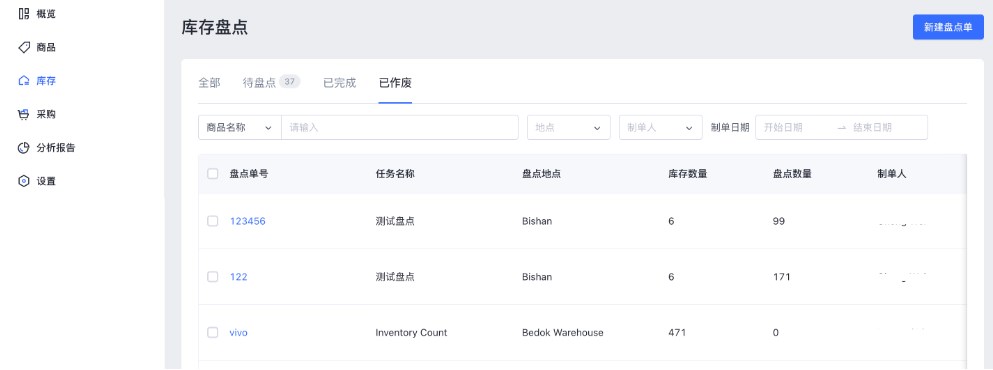Open the 采购 shopping cart icon

(24, 114)
